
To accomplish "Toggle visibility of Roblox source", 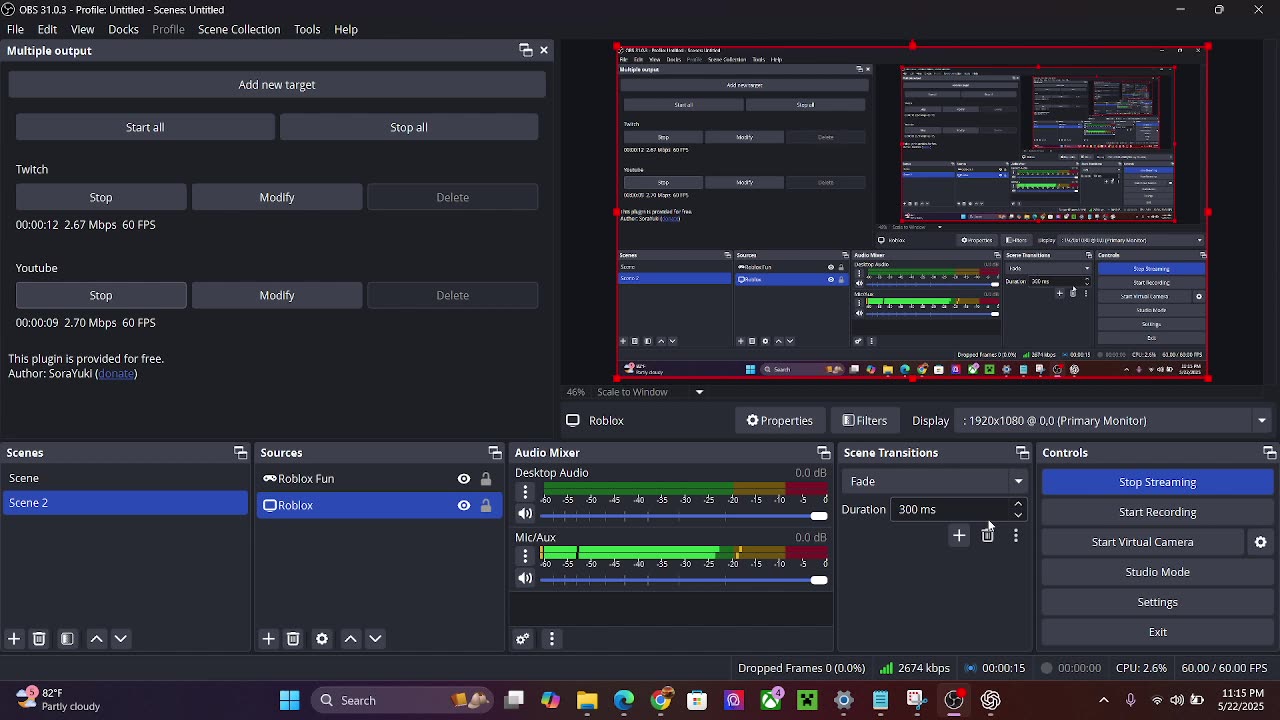I will click(x=464, y=505).
